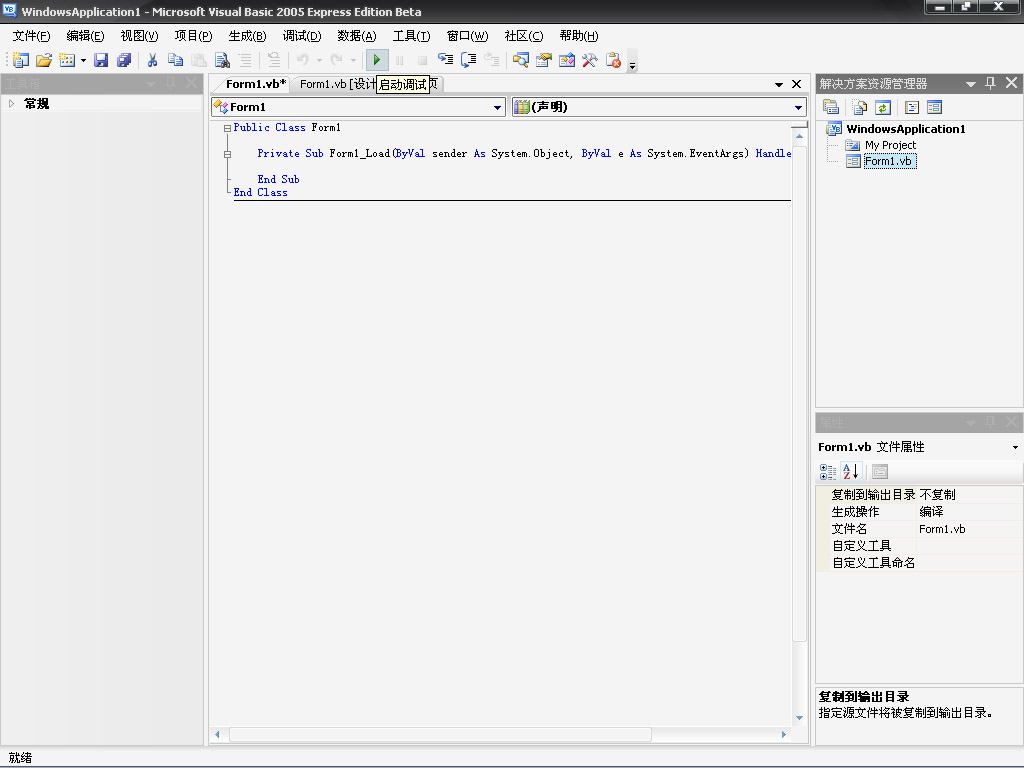Cut selection using the scissors icon
1024x768 pixels.
tap(152, 60)
